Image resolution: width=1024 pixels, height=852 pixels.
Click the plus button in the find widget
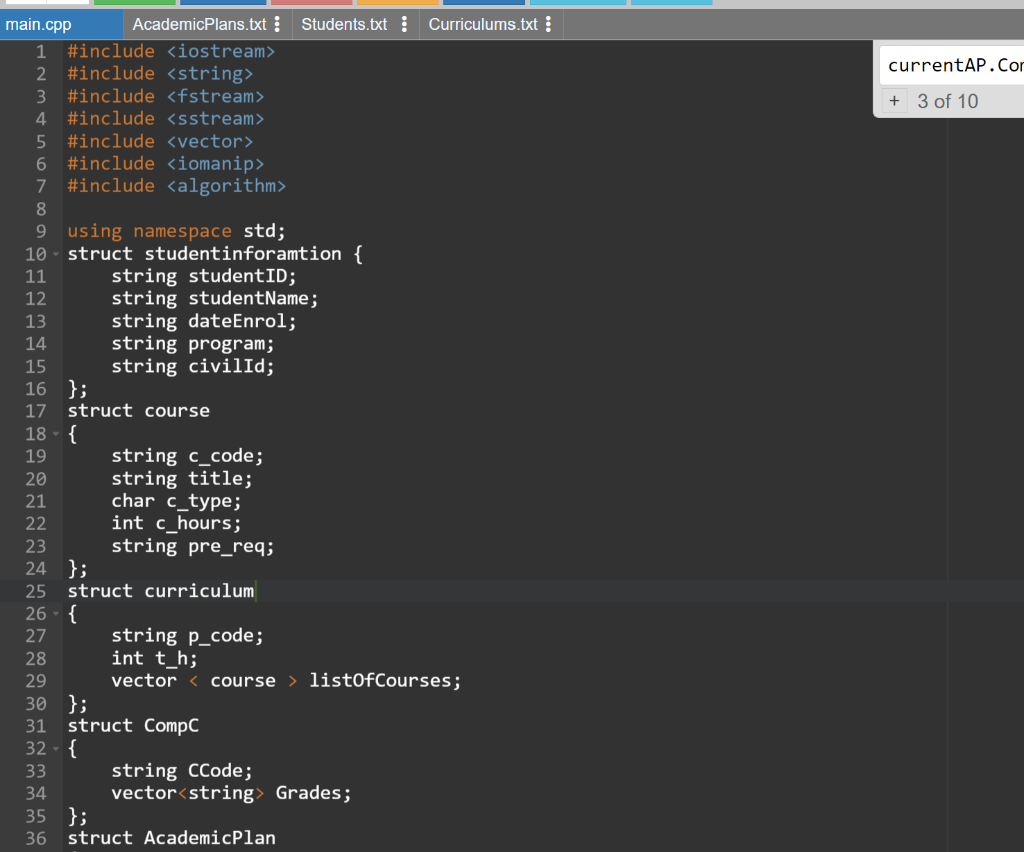[x=893, y=100]
